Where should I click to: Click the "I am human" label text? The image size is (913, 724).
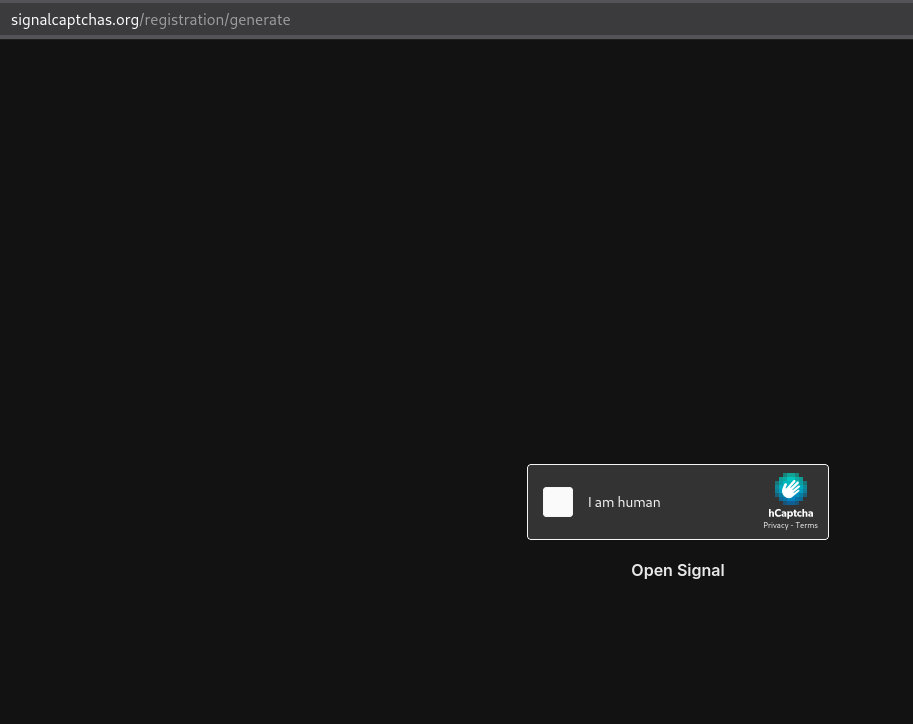(624, 502)
